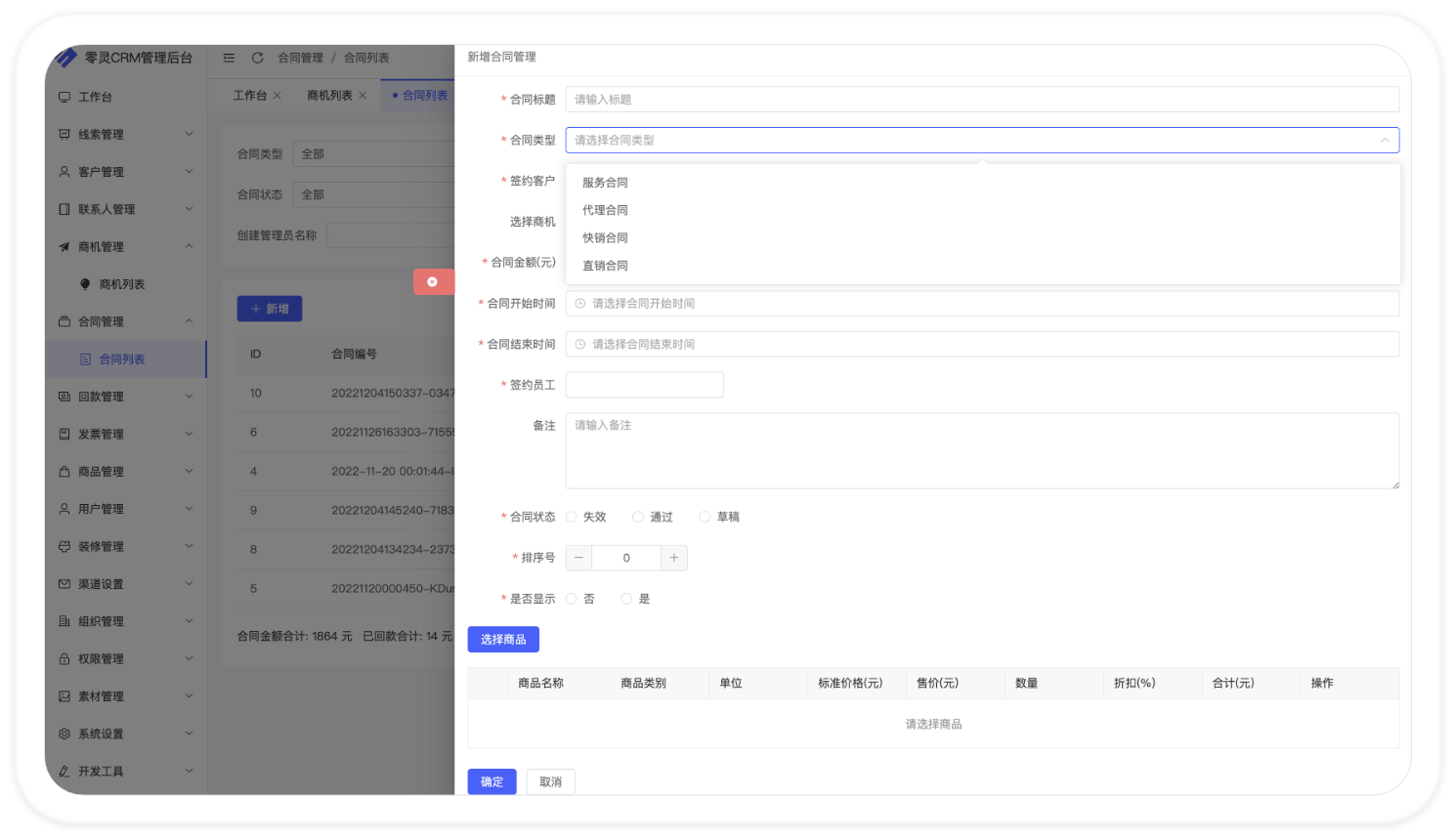
Task: Click the 发票管理 sidebar icon
Action: click(64, 434)
